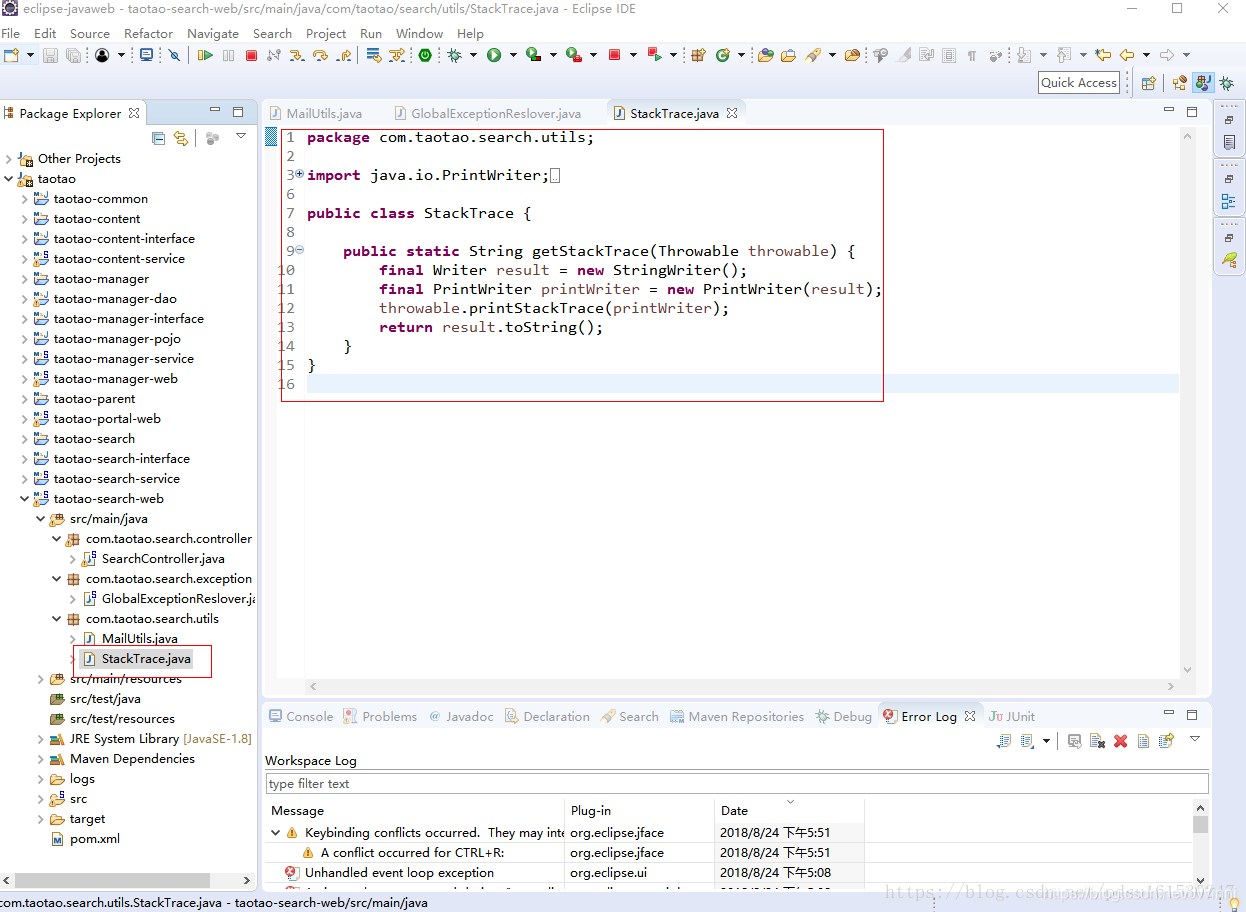1246x912 pixels.
Task: Close the StackTrace.java editor tab
Action: [x=732, y=113]
